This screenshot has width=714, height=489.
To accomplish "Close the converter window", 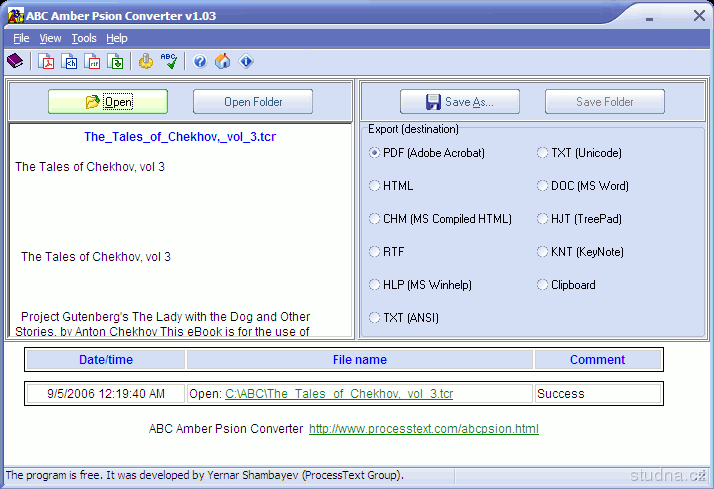I will [699, 16].
